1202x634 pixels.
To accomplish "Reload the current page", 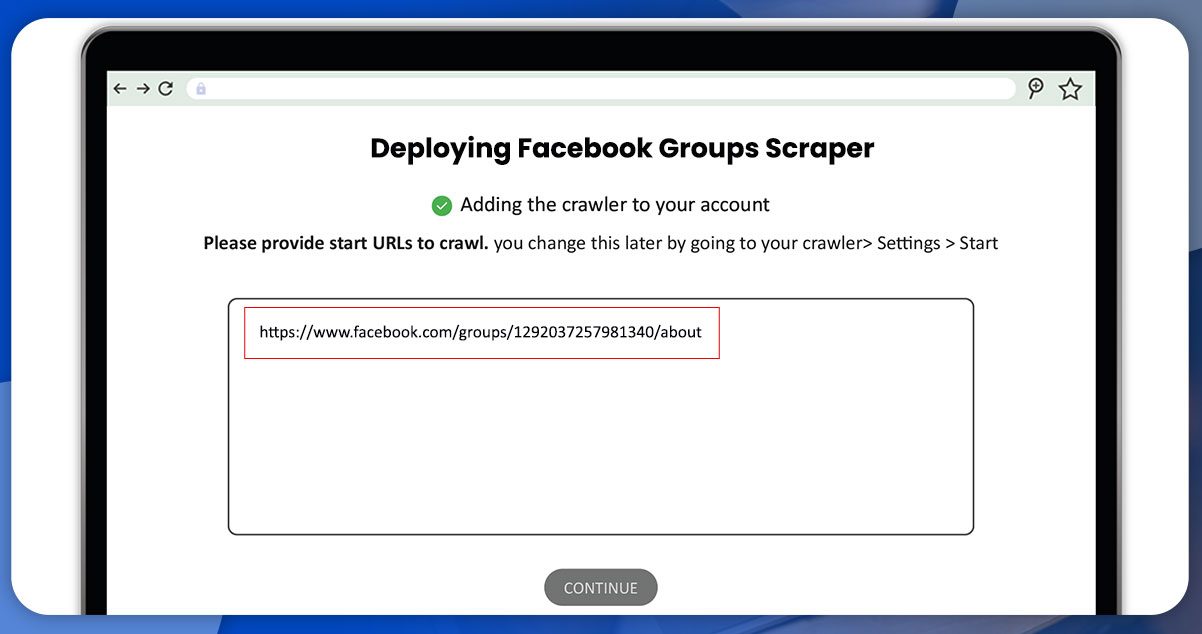I will point(166,88).
